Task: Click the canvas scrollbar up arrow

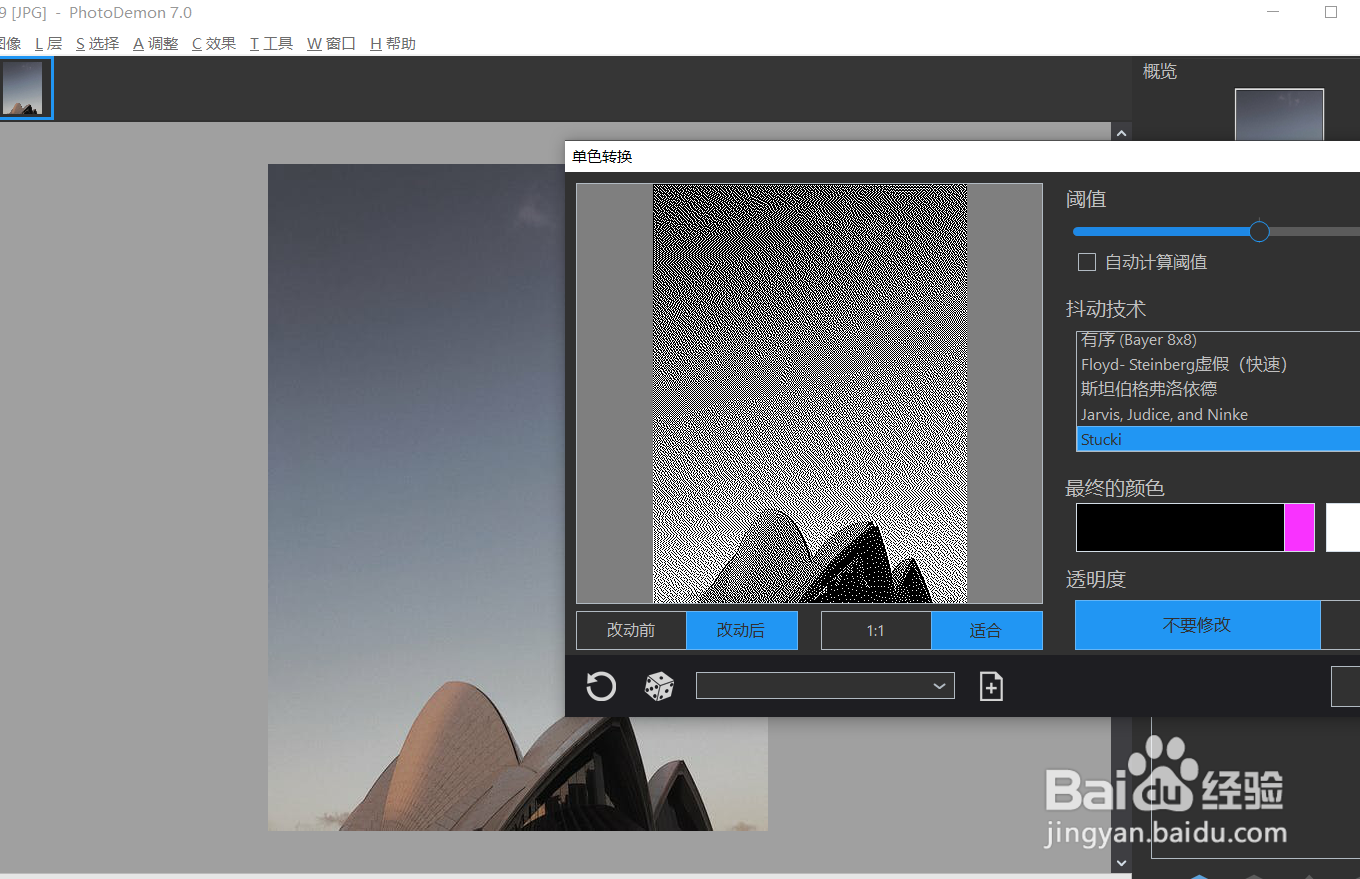Action: tap(1122, 133)
